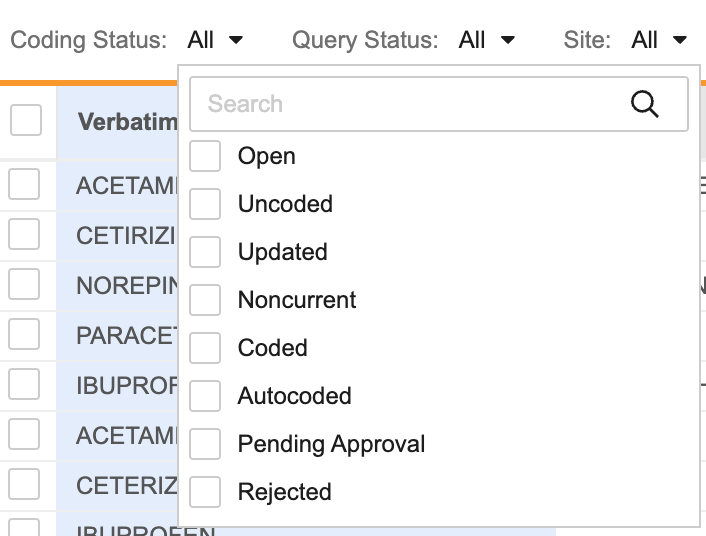Tick the Rejected status checkbox
Viewport: 706px width, 536px height.
pos(205,492)
